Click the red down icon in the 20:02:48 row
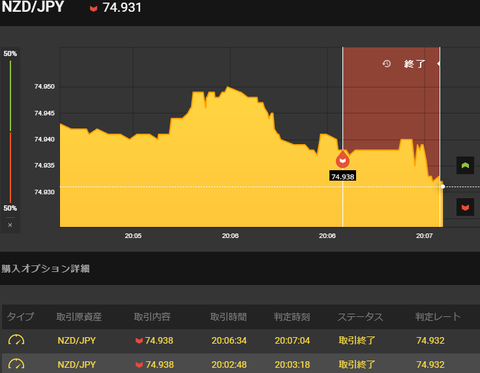The height and width of the screenshot is (373, 480). (x=139, y=365)
